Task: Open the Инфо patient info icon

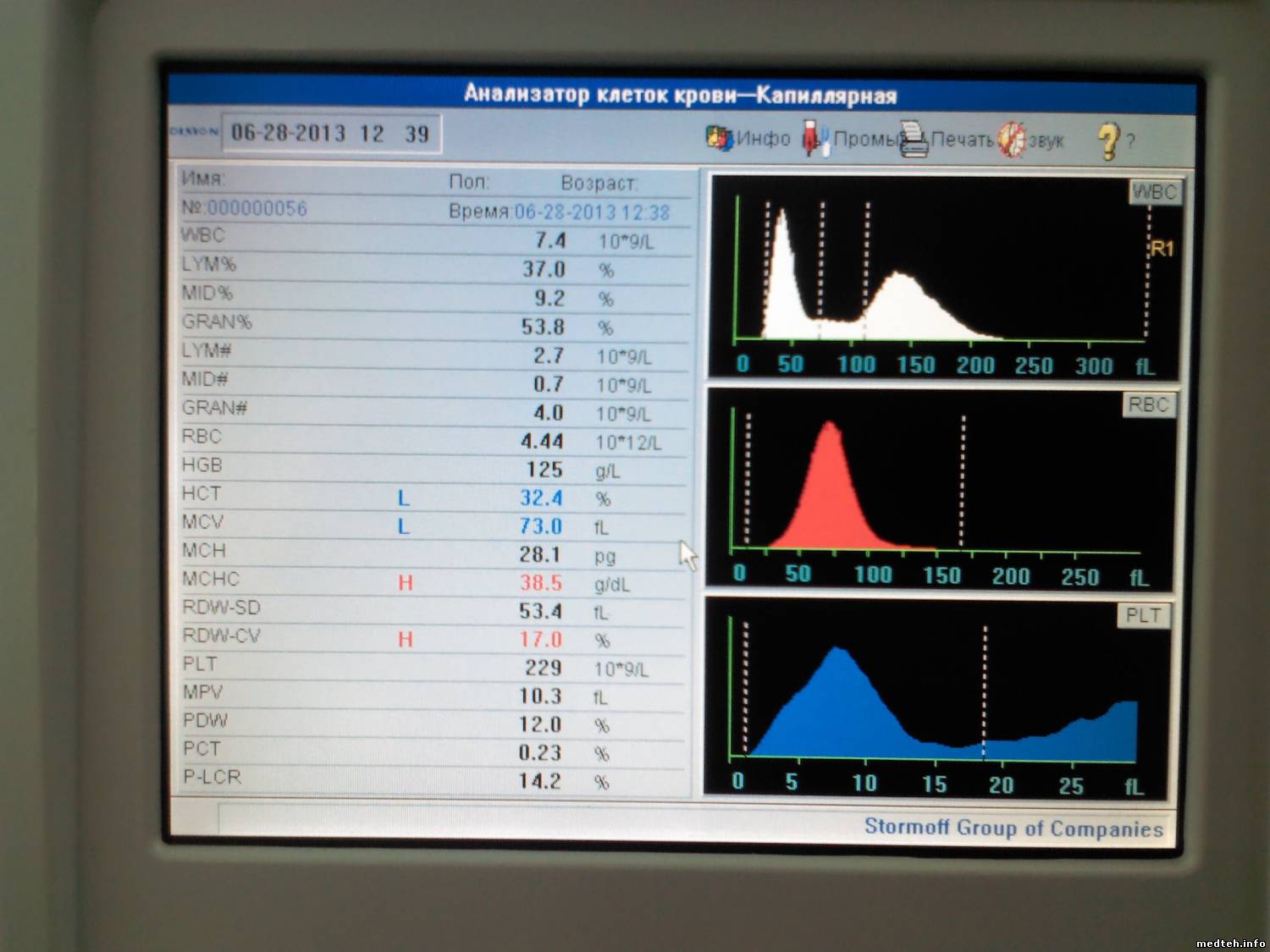Action: pos(720,138)
